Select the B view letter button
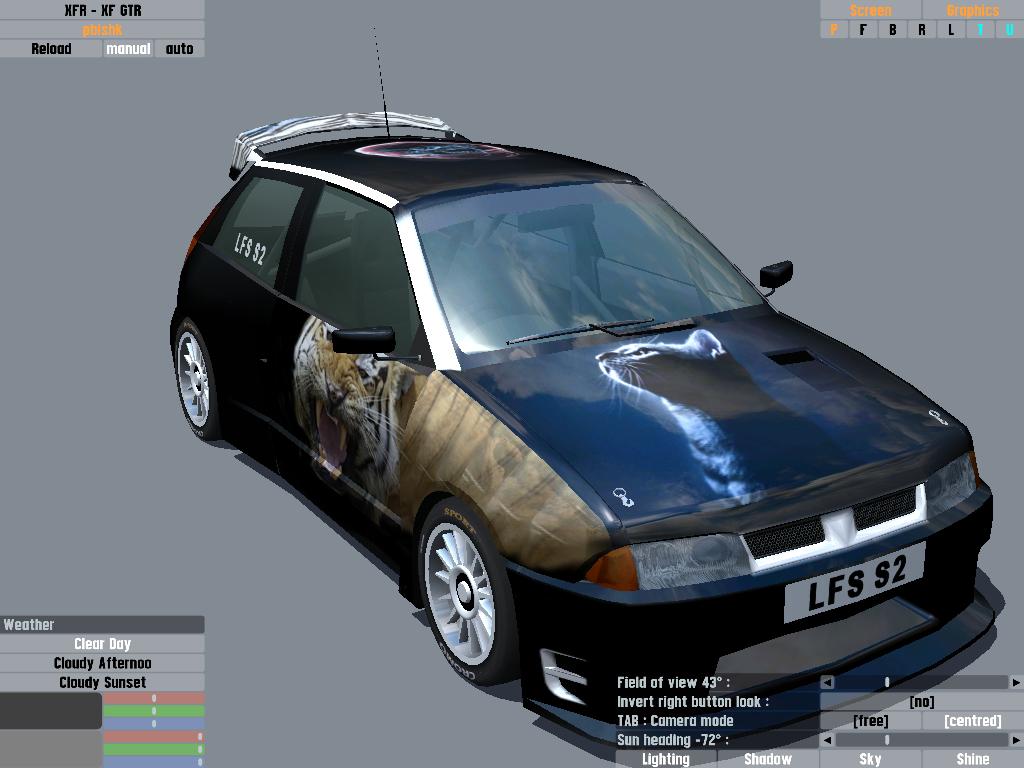Screen dimensions: 1024x768 pos(893,29)
